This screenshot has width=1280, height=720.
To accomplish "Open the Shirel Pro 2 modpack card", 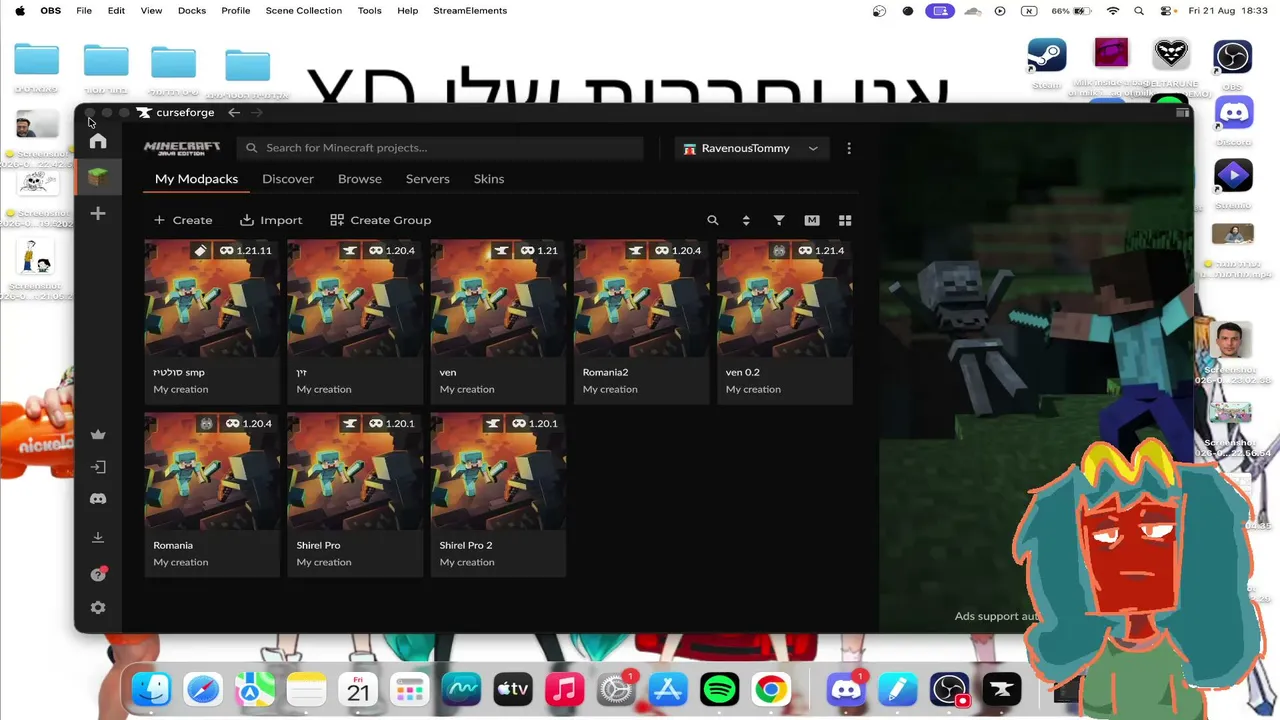I will coord(498,495).
